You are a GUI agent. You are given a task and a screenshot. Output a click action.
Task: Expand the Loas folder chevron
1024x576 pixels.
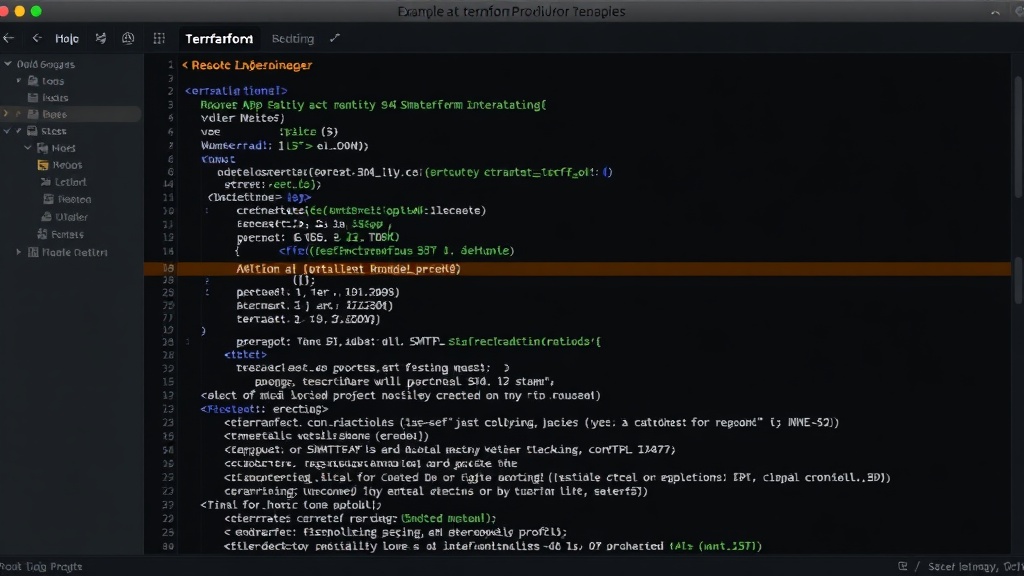tap(19, 81)
